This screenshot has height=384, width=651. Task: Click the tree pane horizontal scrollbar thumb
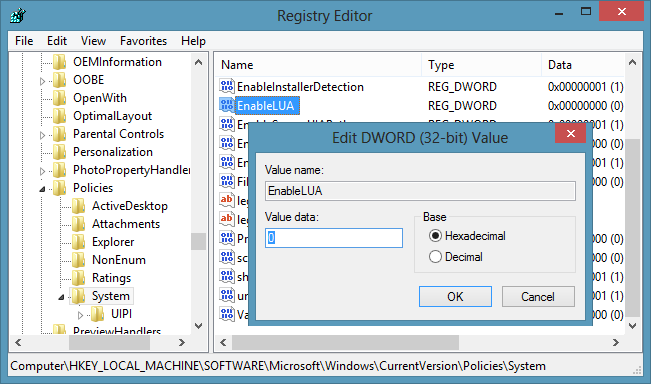[109, 342]
